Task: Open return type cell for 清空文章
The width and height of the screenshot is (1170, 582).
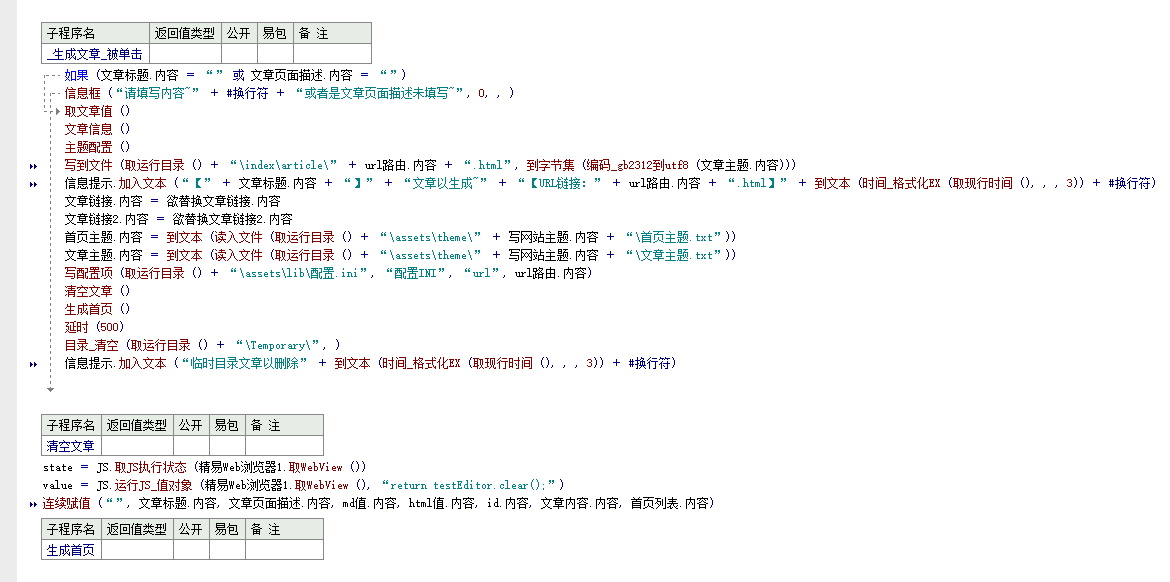Action: coord(137,446)
